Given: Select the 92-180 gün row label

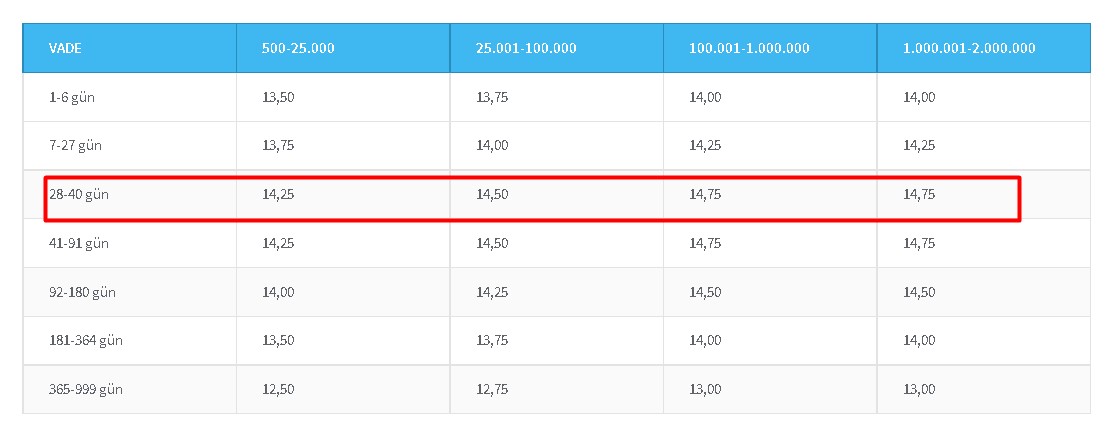Looking at the screenshot, I should 82,292.
